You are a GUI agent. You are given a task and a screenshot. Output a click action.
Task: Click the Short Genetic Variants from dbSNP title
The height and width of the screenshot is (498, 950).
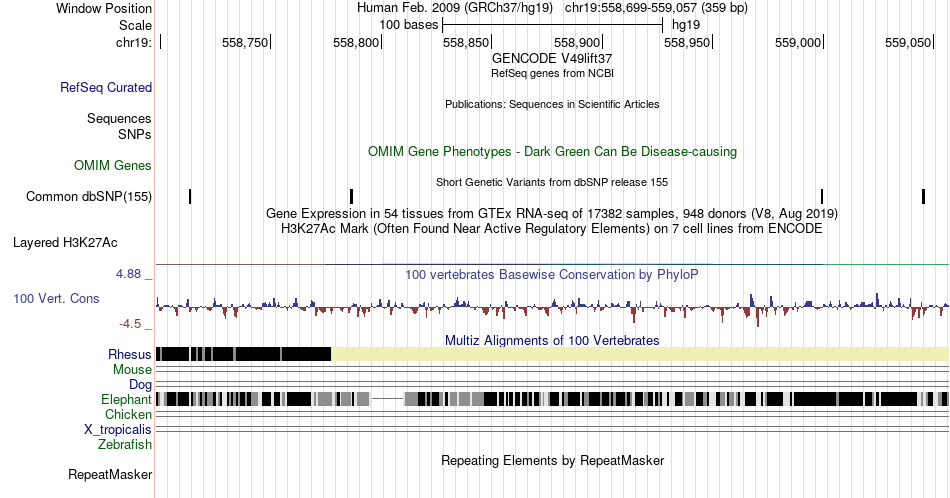pyautogui.click(x=552, y=182)
